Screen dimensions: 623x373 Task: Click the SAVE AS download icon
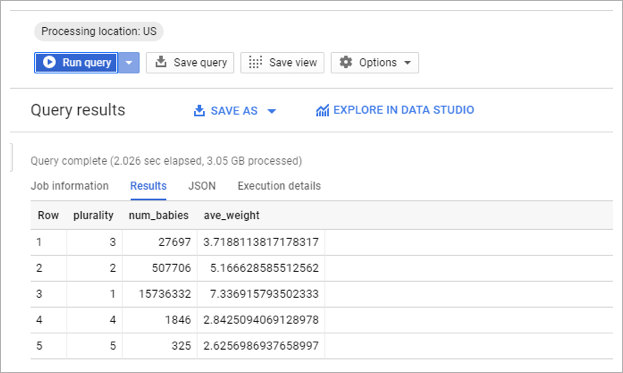[x=199, y=110]
